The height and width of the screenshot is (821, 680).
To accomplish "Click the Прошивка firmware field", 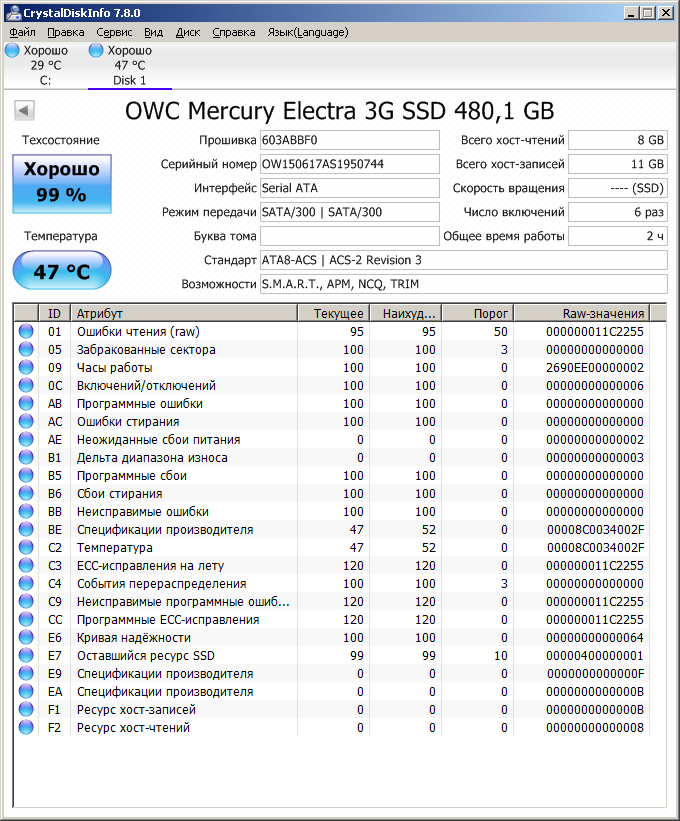I will pyautogui.click(x=349, y=140).
